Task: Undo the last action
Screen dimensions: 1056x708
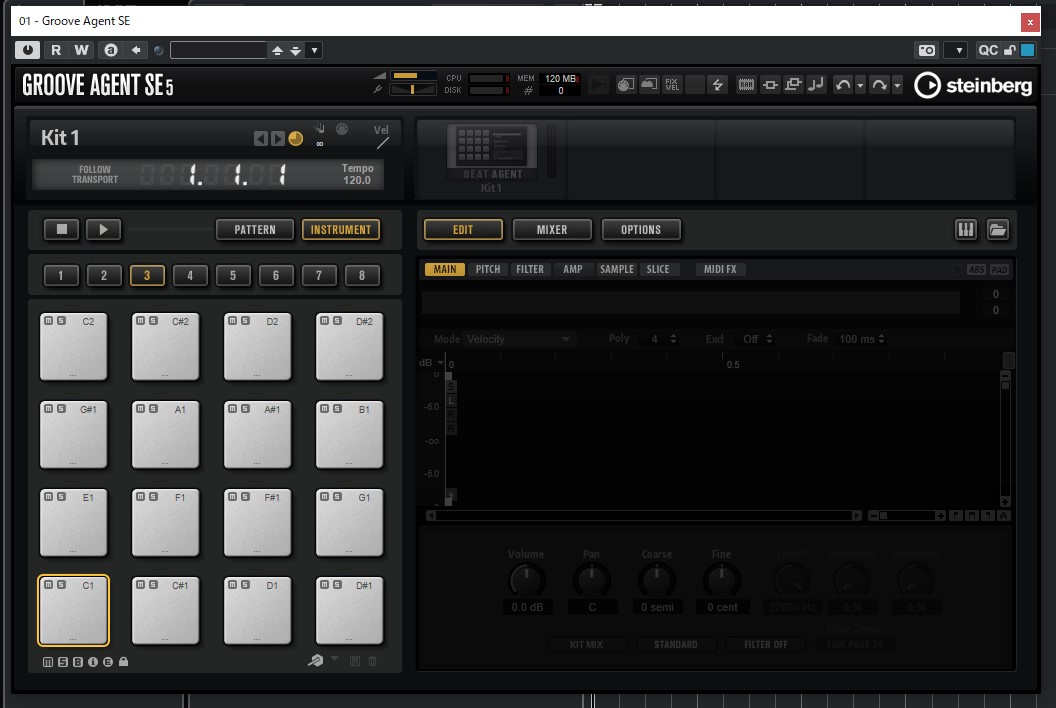Action: tap(843, 85)
